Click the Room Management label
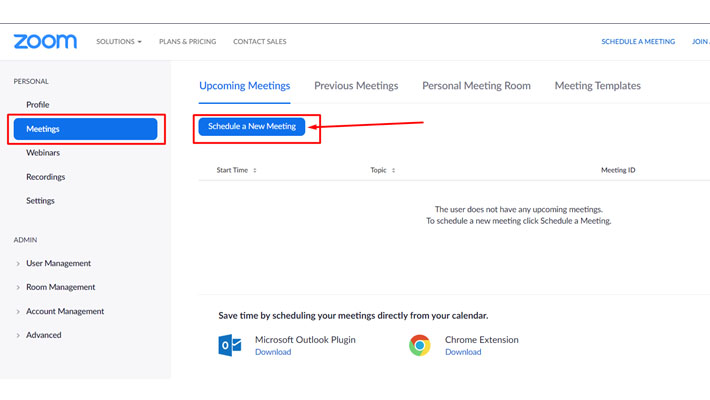This screenshot has height=400, width=710. click(x=61, y=287)
